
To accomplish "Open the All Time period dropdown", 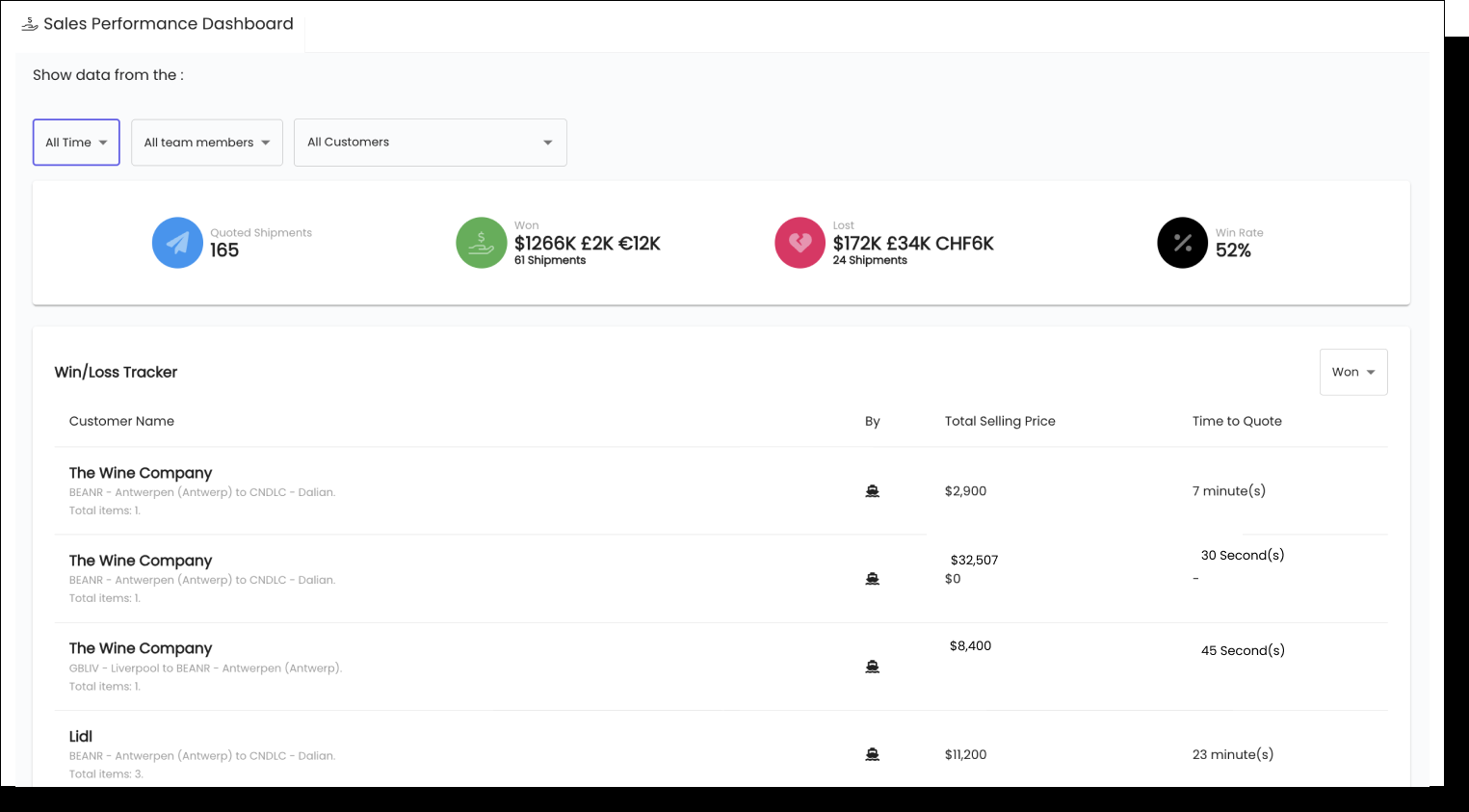I will pos(76,143).
